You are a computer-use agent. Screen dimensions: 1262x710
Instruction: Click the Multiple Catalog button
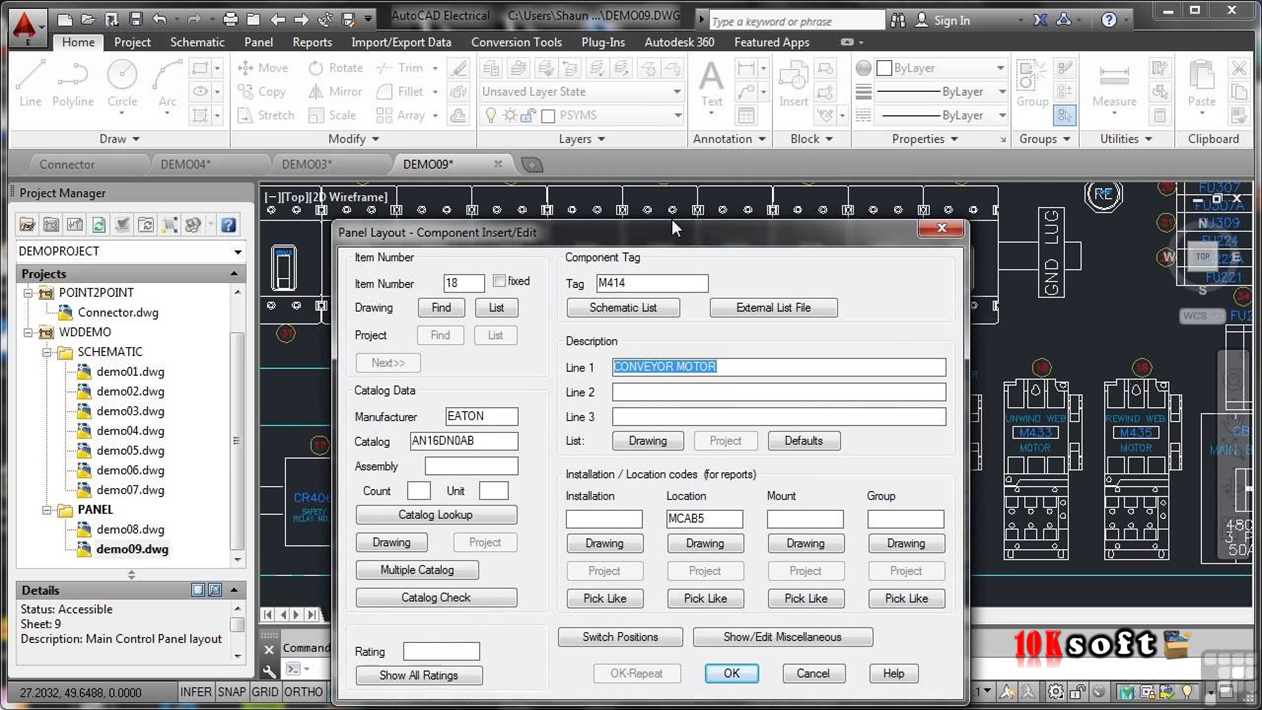point(417,570)
